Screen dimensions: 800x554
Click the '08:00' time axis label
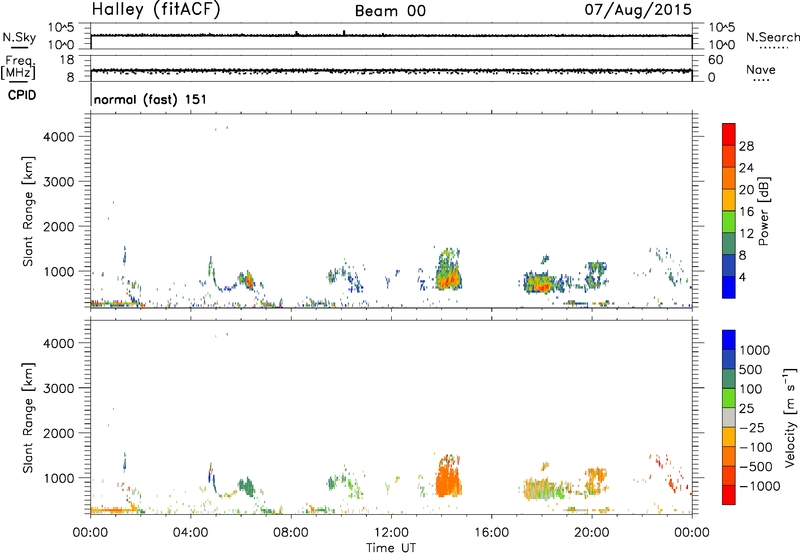click(291, 533)
